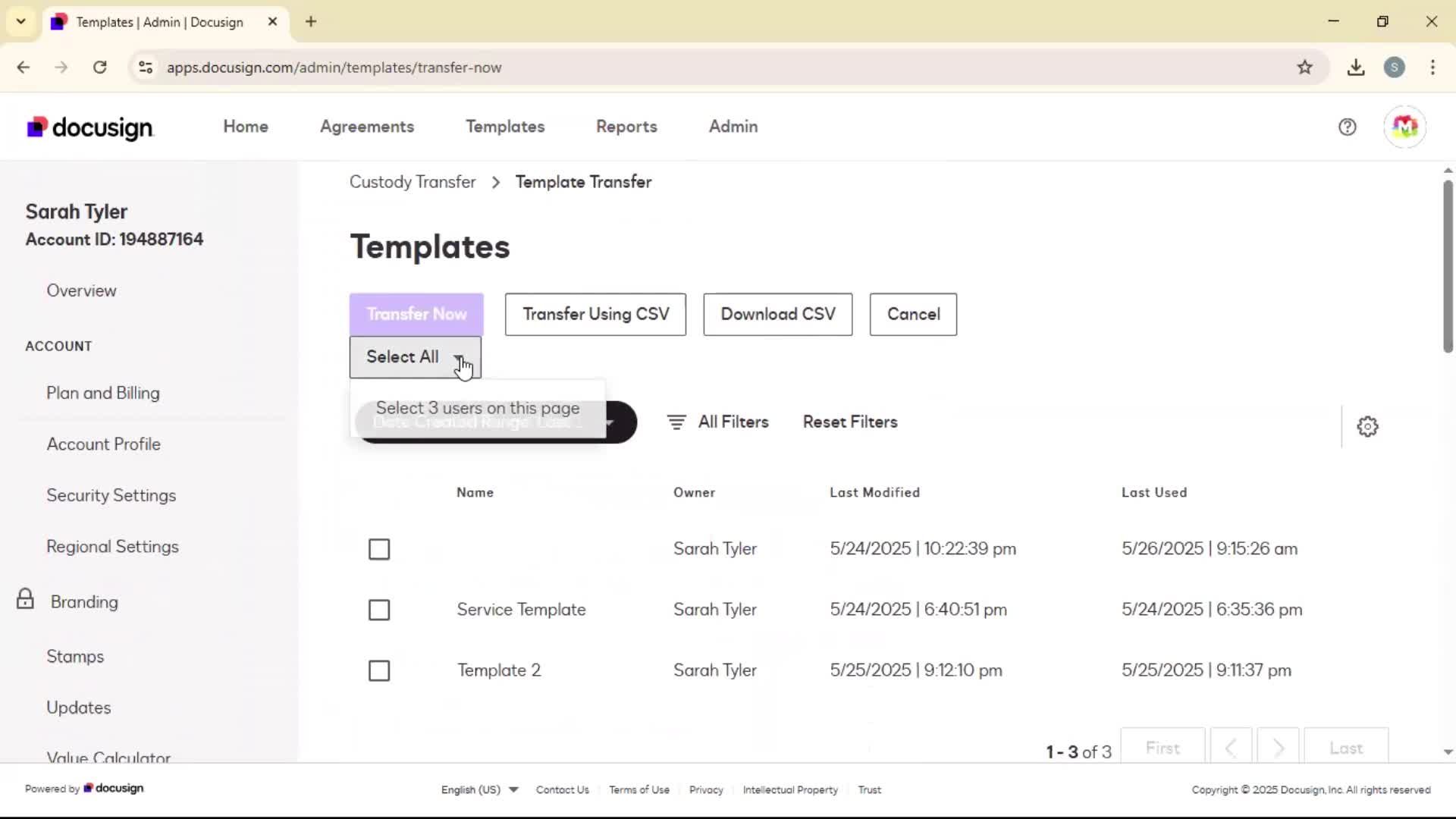Jump to First results page
The width and height of the screenshot is (1456, 819).
pos(1163,748)
